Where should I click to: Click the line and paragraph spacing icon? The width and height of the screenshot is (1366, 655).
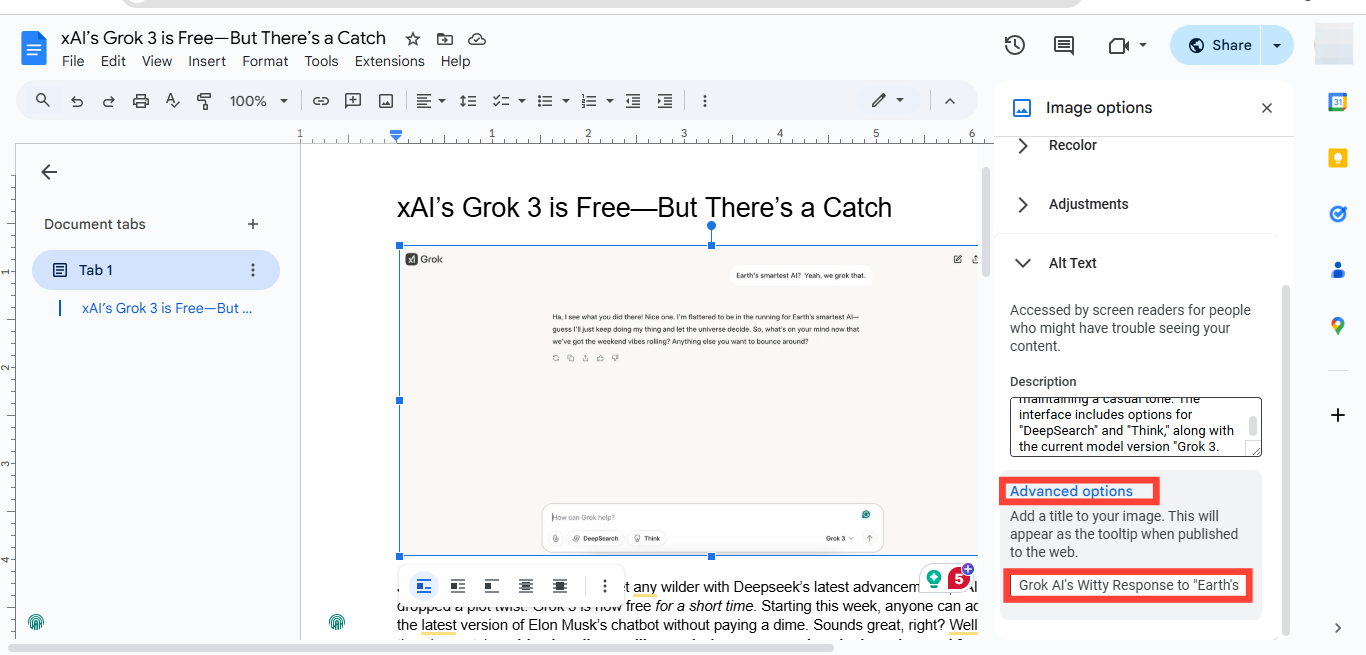[x=468, y=101]
